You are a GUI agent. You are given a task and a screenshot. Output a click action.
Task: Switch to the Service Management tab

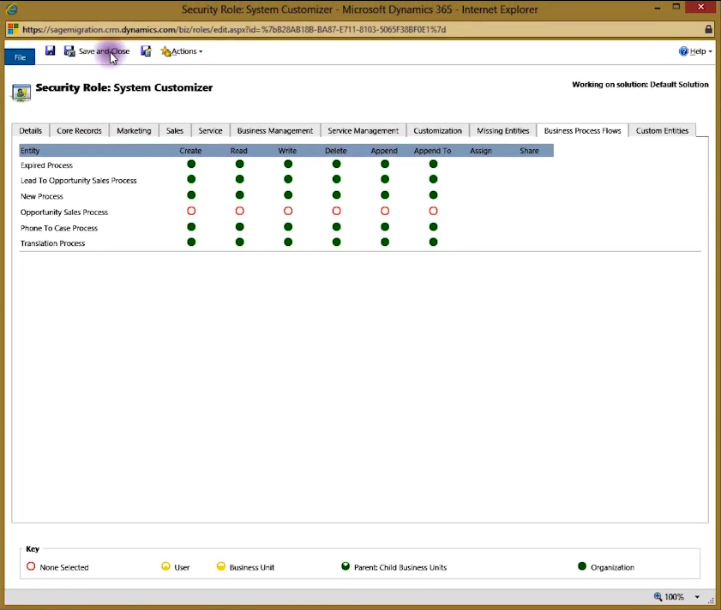click(363, 131)
